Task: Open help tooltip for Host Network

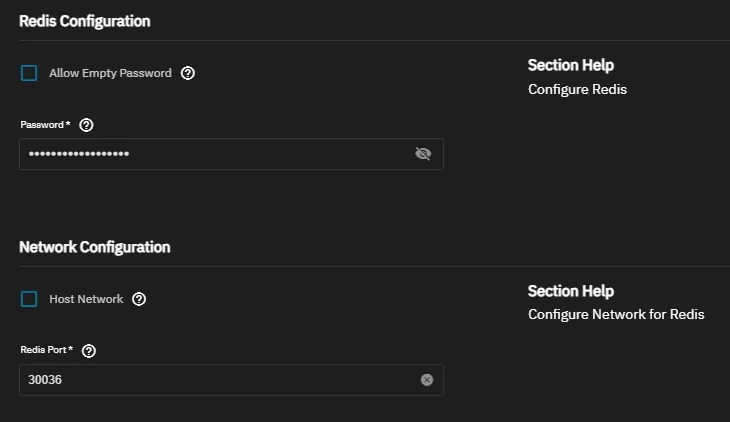Action: tap(139, 299)
